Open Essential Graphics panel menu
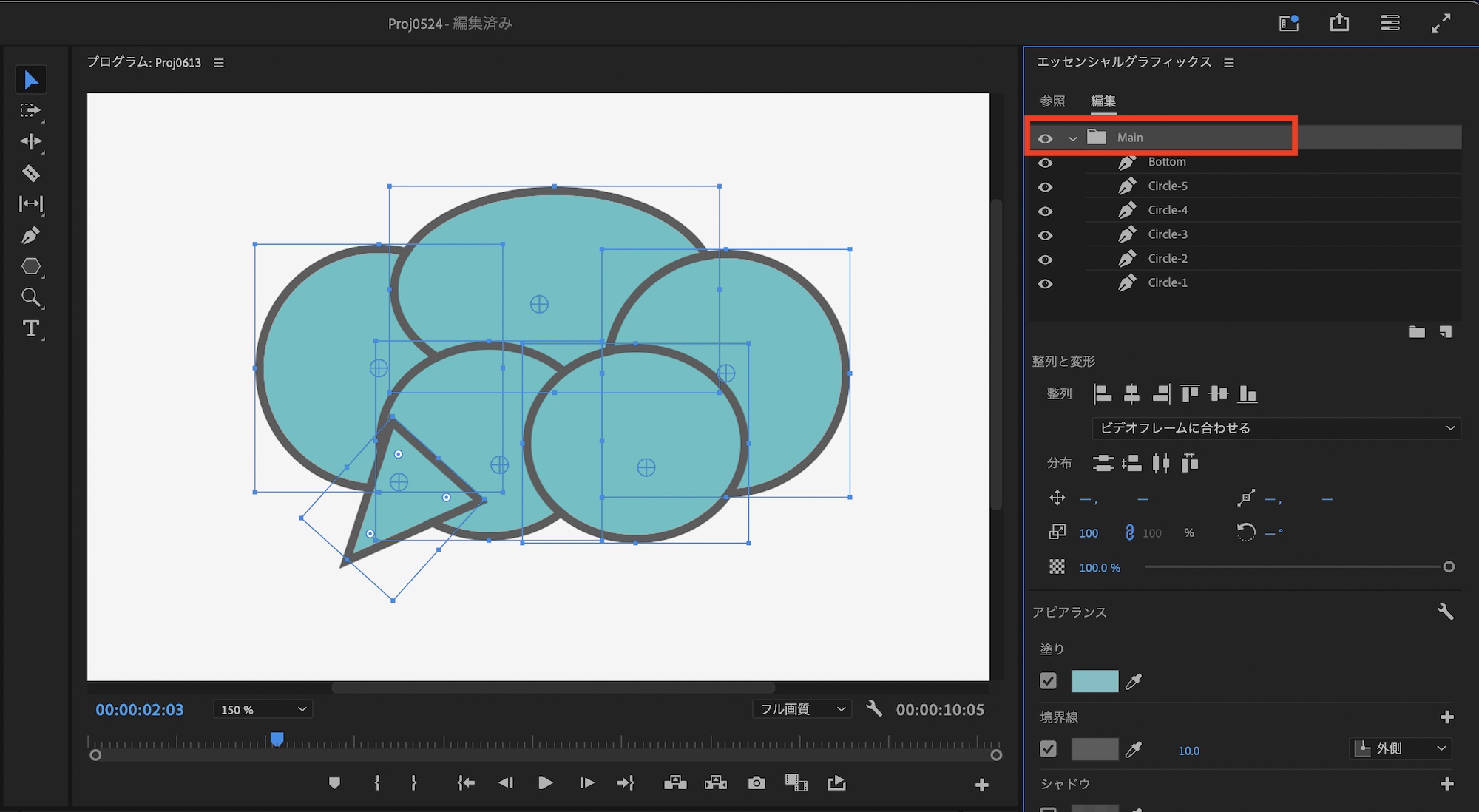 coord(1229,63)
